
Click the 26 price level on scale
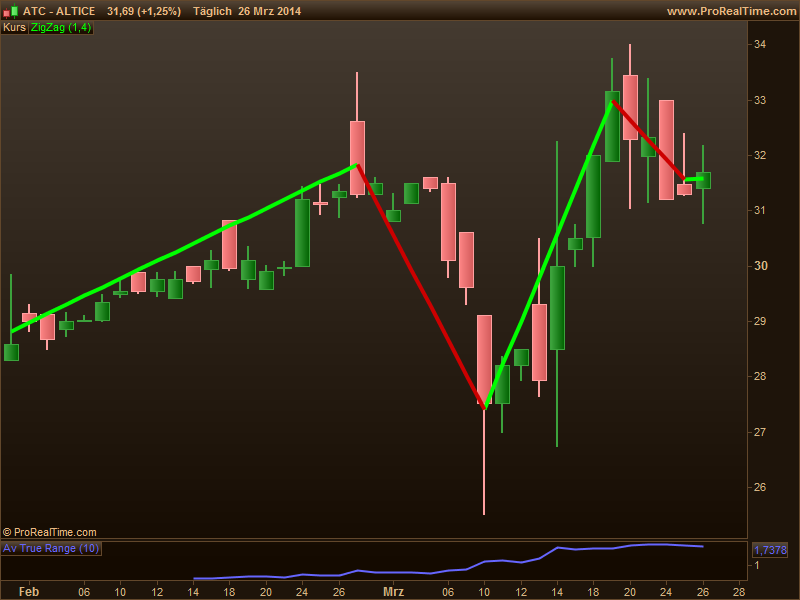760,487
